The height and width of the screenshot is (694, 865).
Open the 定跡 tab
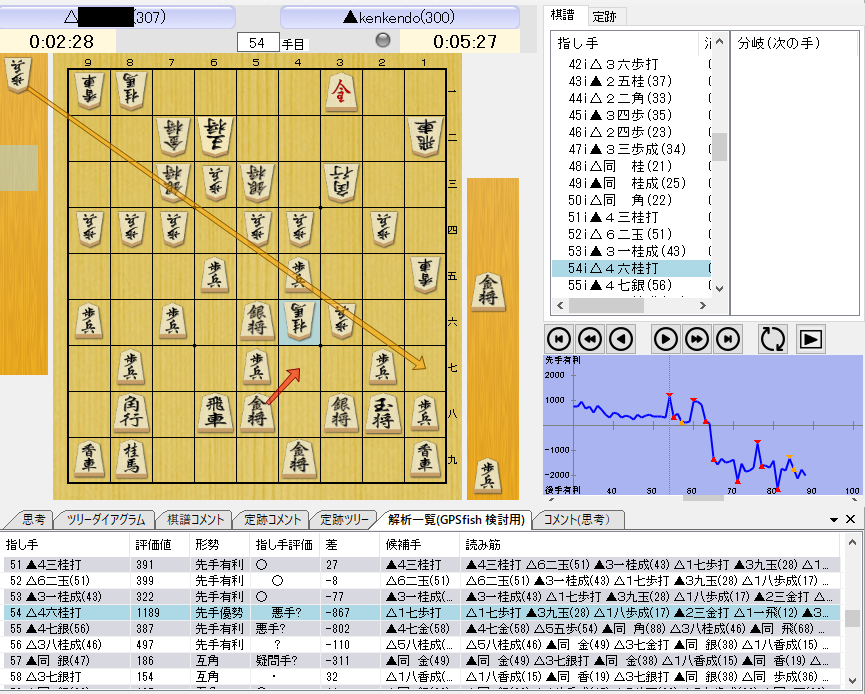[x=605, y=17]
